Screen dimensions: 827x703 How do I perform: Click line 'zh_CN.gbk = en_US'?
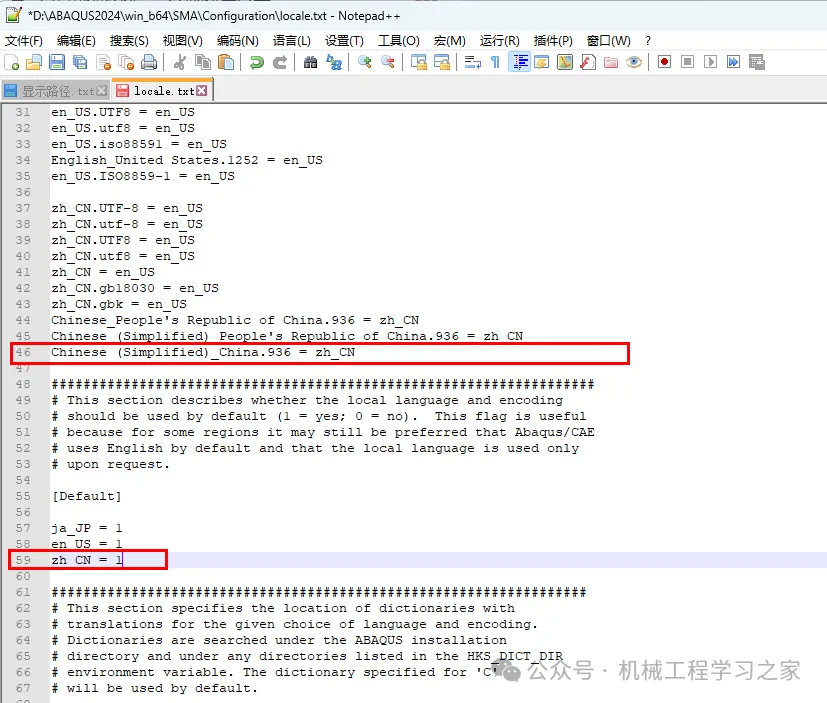[x=119, y=304]
